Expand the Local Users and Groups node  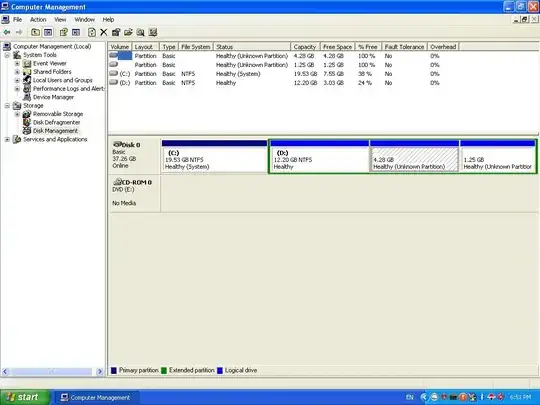coord(17,80)
